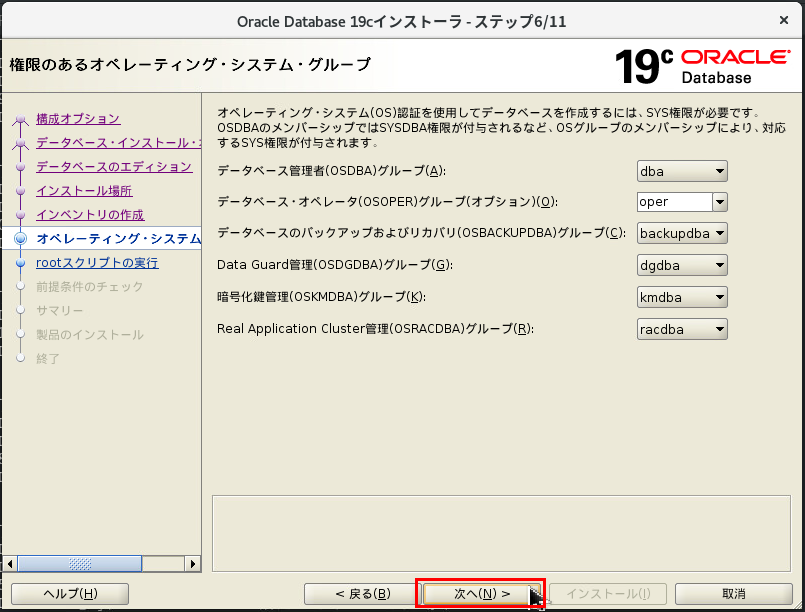Screen dimensions: 805x612
Task: Click the データベースのエディション step marker icon
Action: [x=20, y=167]
